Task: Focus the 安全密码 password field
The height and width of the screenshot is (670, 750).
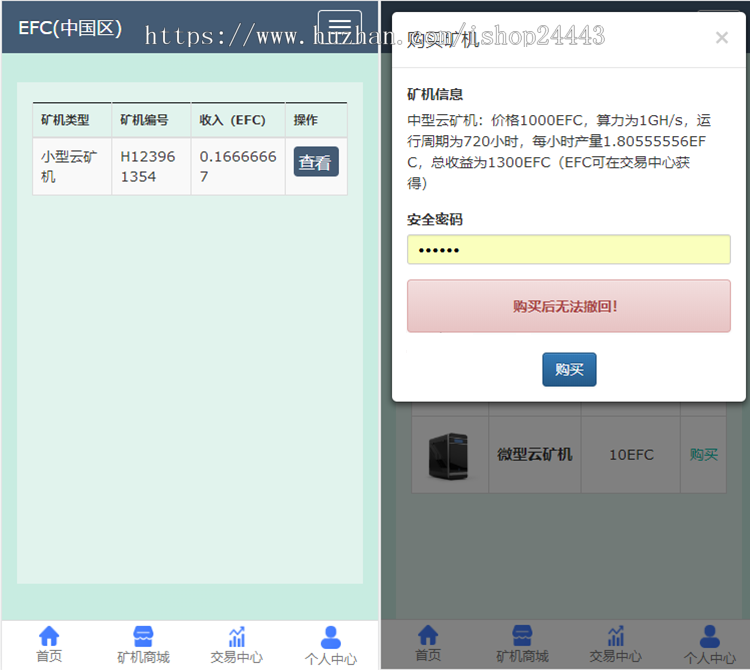Action: tap(569, 250)
